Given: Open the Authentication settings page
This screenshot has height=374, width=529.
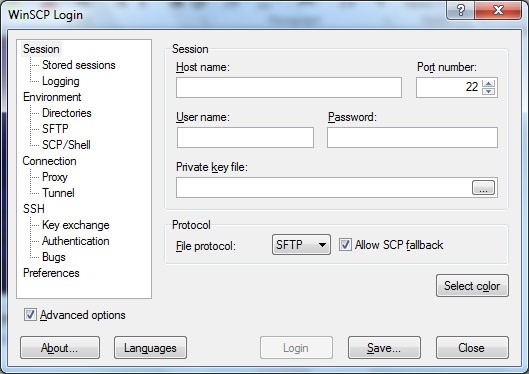Looking at the screenshot, I should pos(76,241).
